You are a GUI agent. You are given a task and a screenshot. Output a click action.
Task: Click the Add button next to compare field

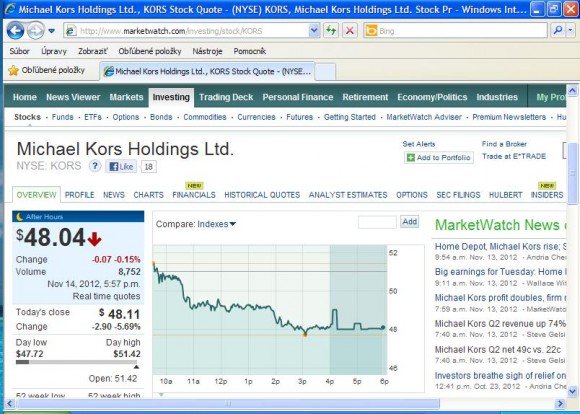(409, 222)
